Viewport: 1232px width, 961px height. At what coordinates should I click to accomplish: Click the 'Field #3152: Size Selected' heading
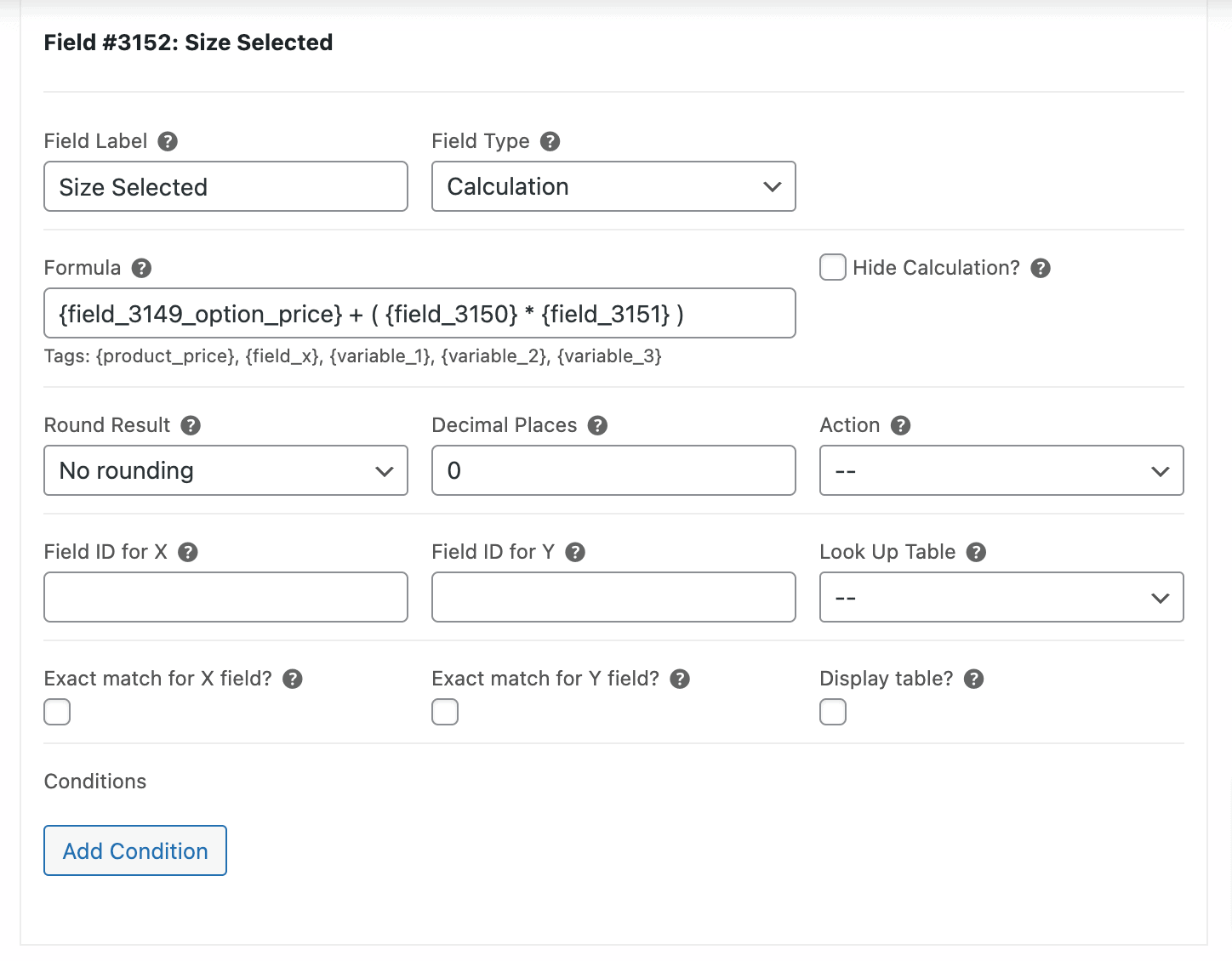188,43
